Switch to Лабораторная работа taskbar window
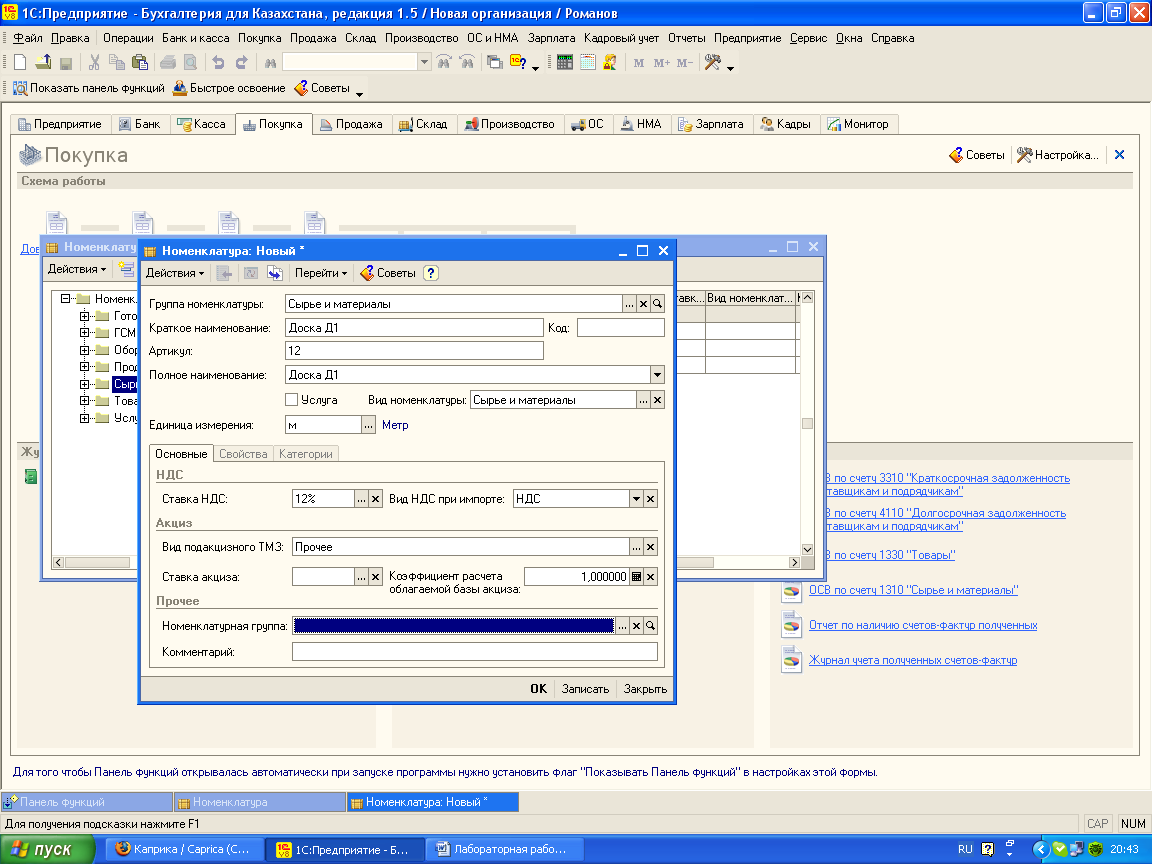The width and height of the screenshot is (1152, 864). coord(503,849)
